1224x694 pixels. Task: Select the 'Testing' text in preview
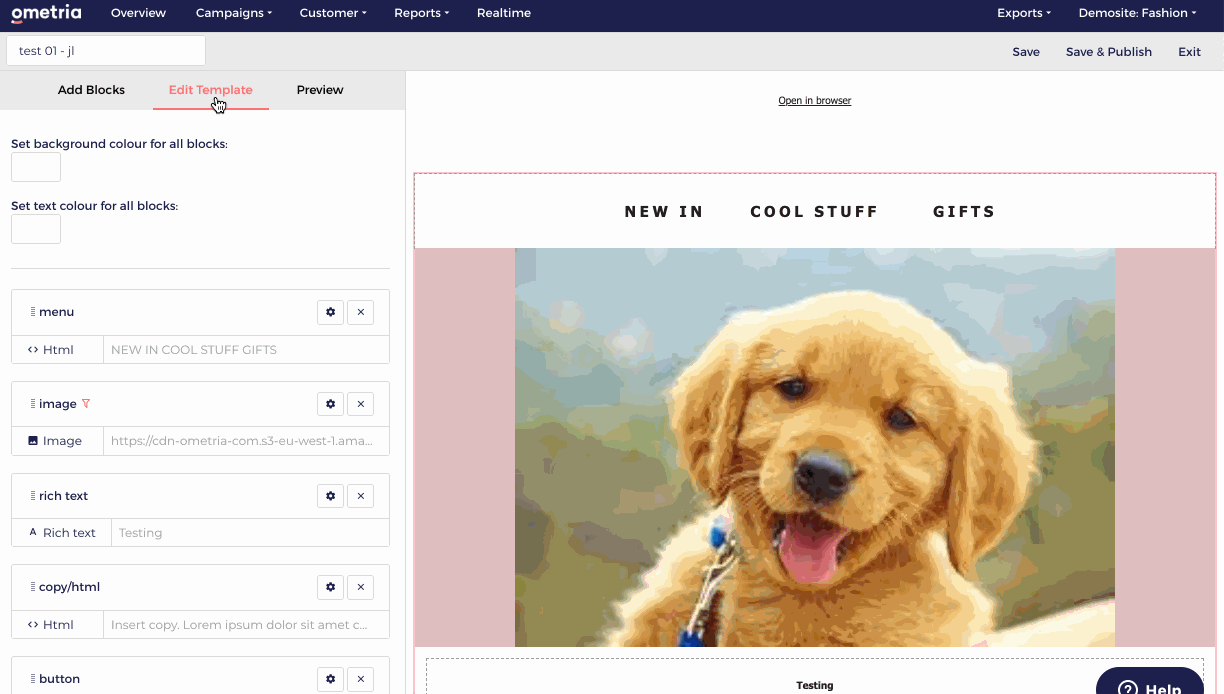point(815,686)
